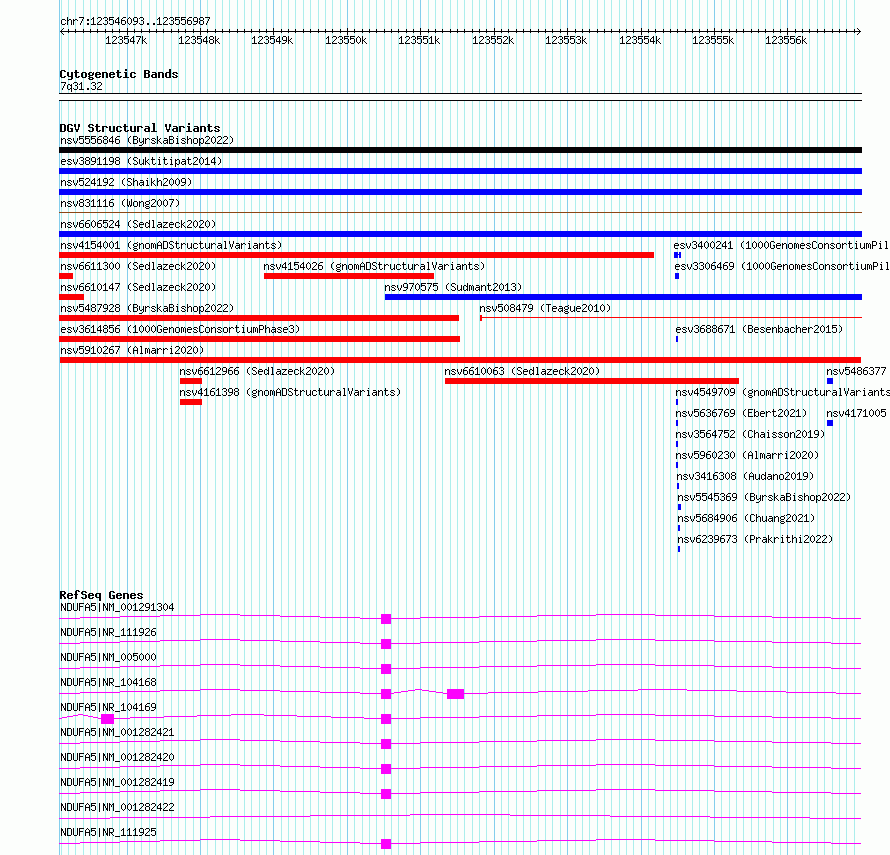Open NDUFA5|NR_104168 transcript label
This screenshot has height=855, width=890.
(x=108, y=682)
